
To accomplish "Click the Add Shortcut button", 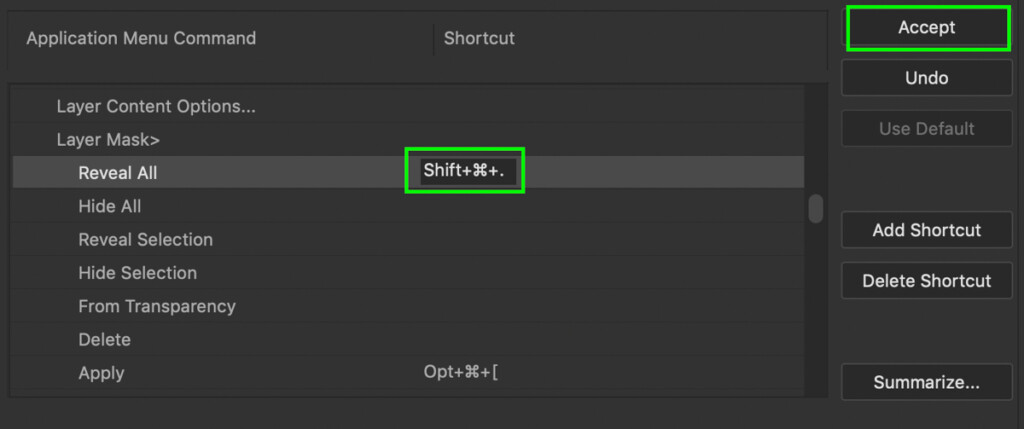I will pos(927,230).
